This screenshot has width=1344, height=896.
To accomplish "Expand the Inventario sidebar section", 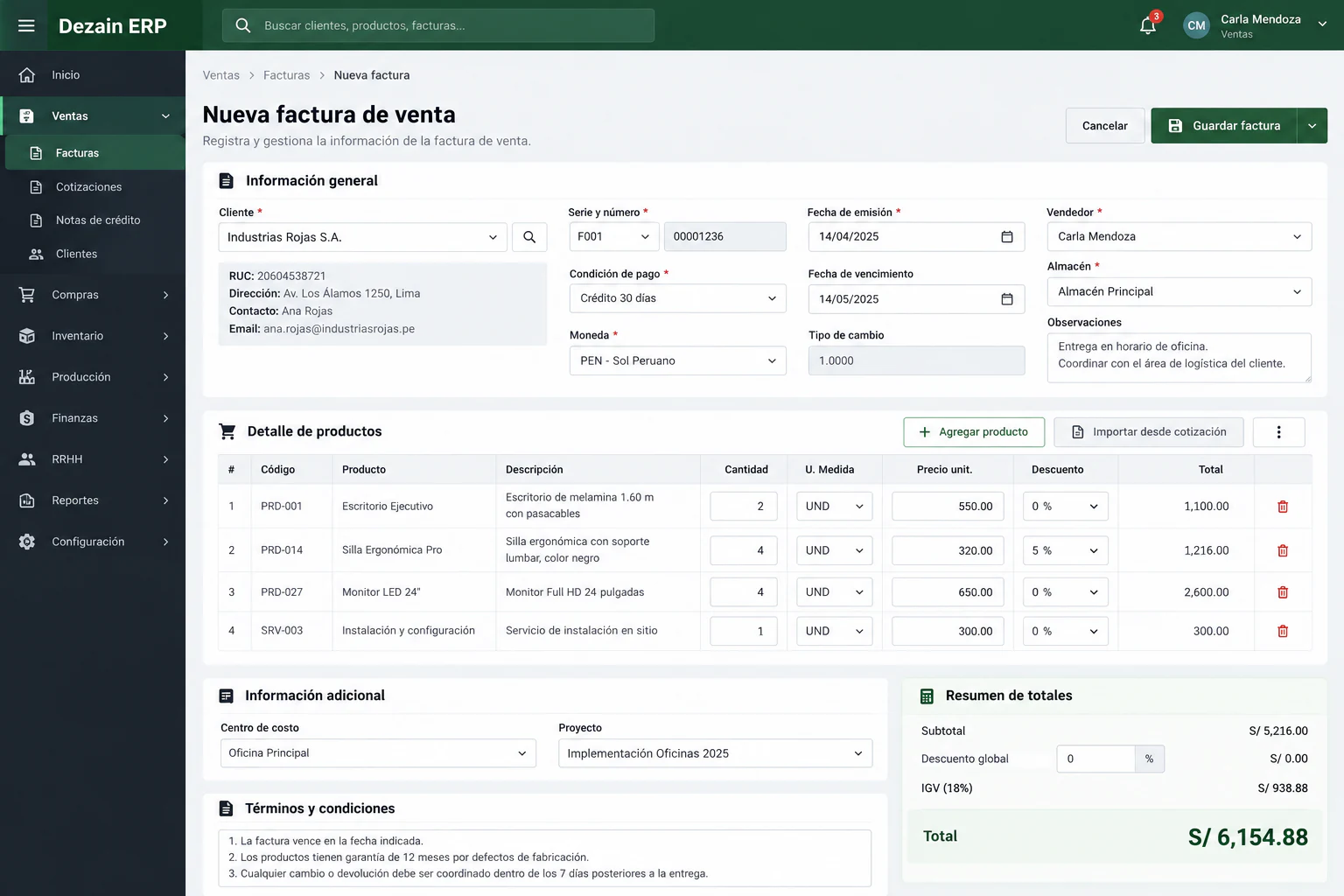I will (x=93, y=336).
